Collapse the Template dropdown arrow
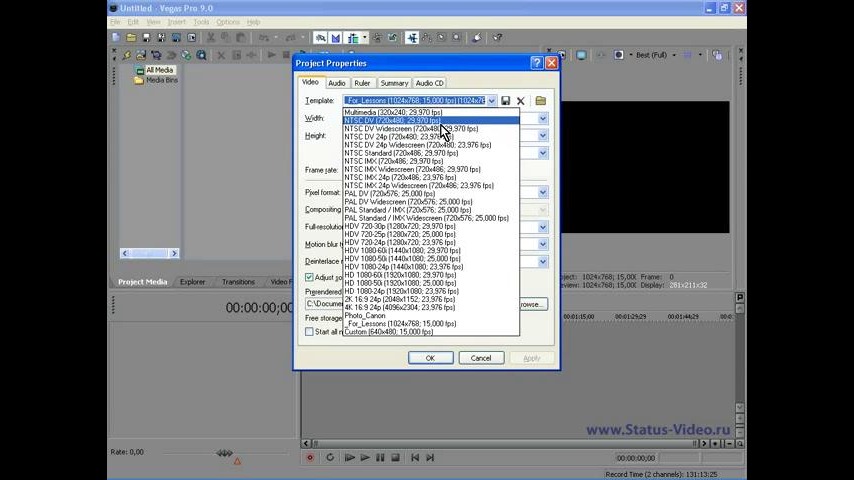Image resolution: width=854 pixels, height=480 pixels. 491,101
